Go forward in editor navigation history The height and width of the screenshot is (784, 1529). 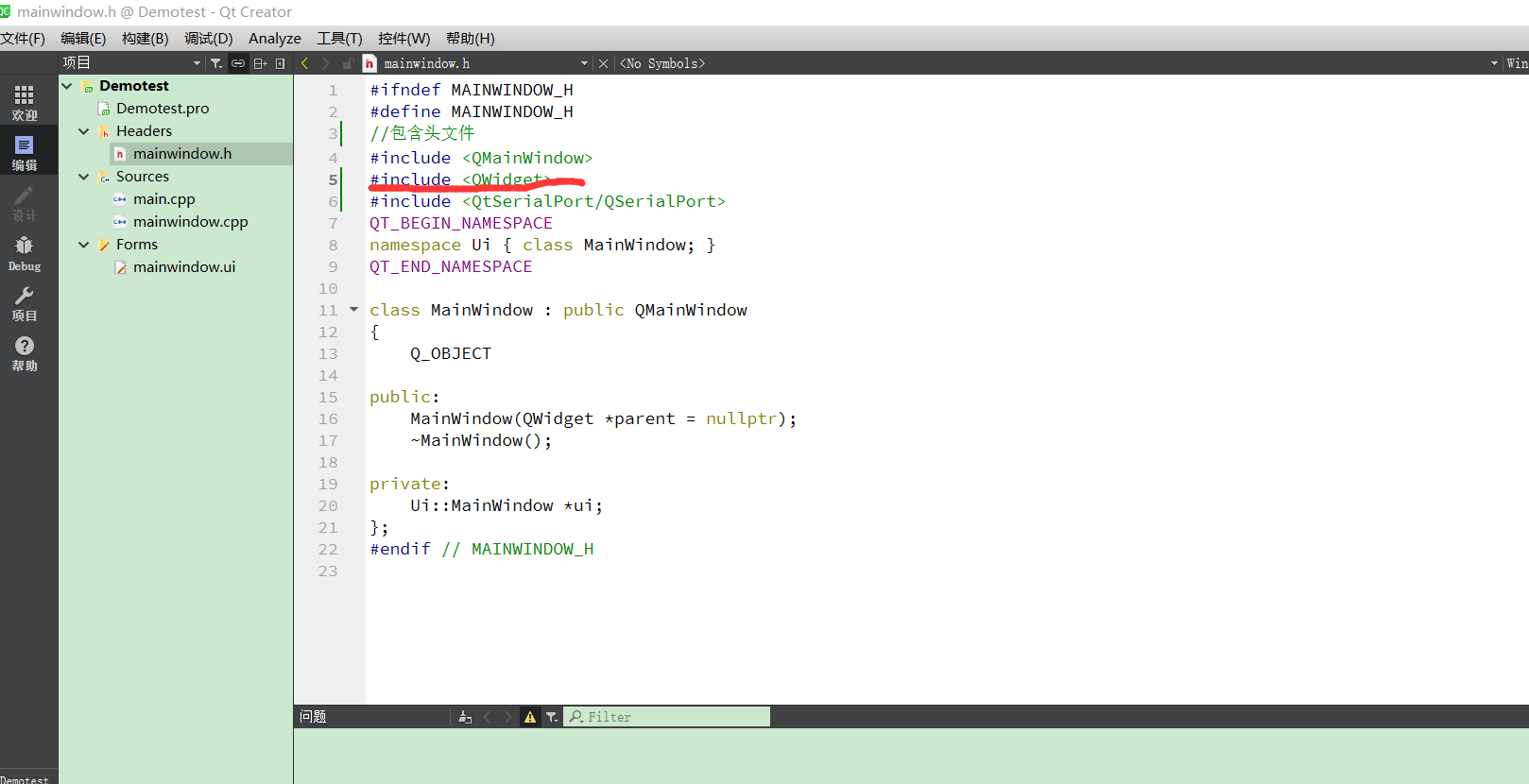point(326,63)
